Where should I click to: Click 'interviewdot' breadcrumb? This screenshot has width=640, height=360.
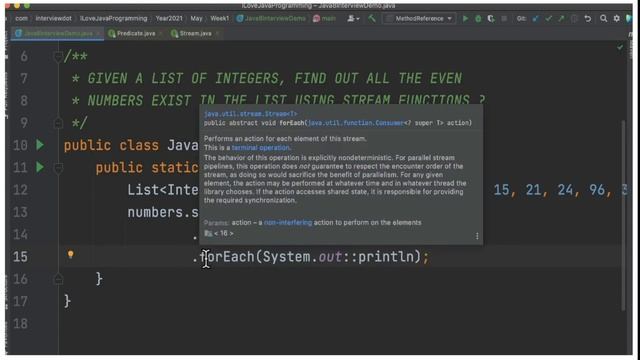tap(53, 19)
